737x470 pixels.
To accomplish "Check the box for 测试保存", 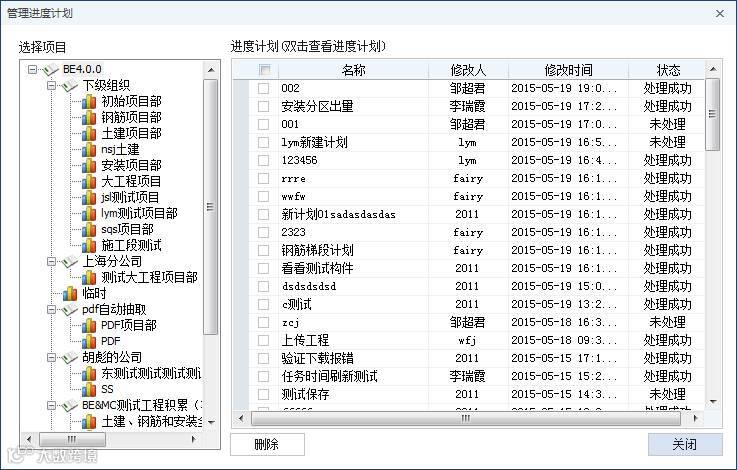I will point(263,394).
